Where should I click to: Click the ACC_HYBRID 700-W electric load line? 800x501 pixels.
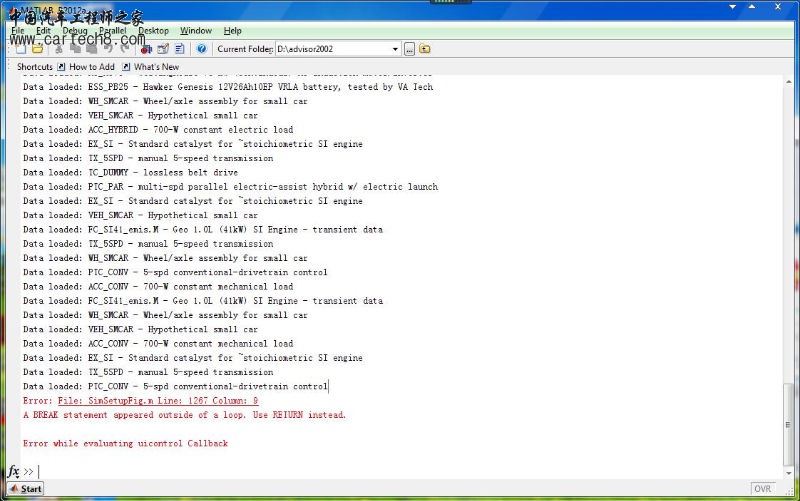click(158, 130)
